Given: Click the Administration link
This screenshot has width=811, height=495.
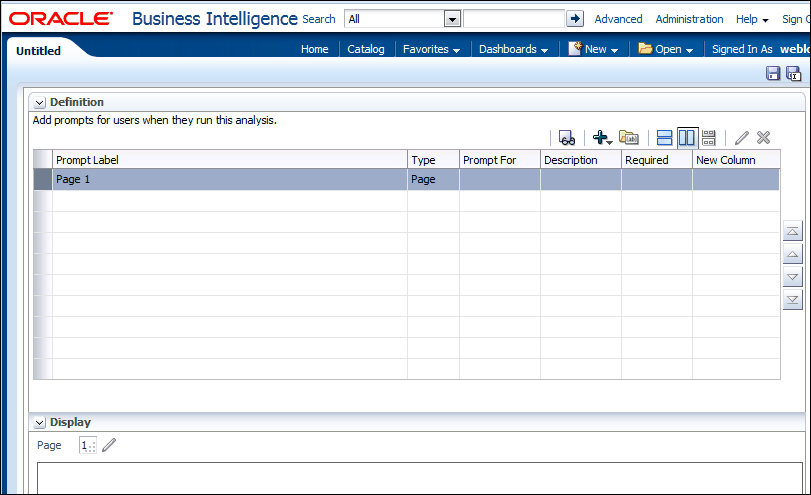Looking at the screenshot, I should click(689, 19).
